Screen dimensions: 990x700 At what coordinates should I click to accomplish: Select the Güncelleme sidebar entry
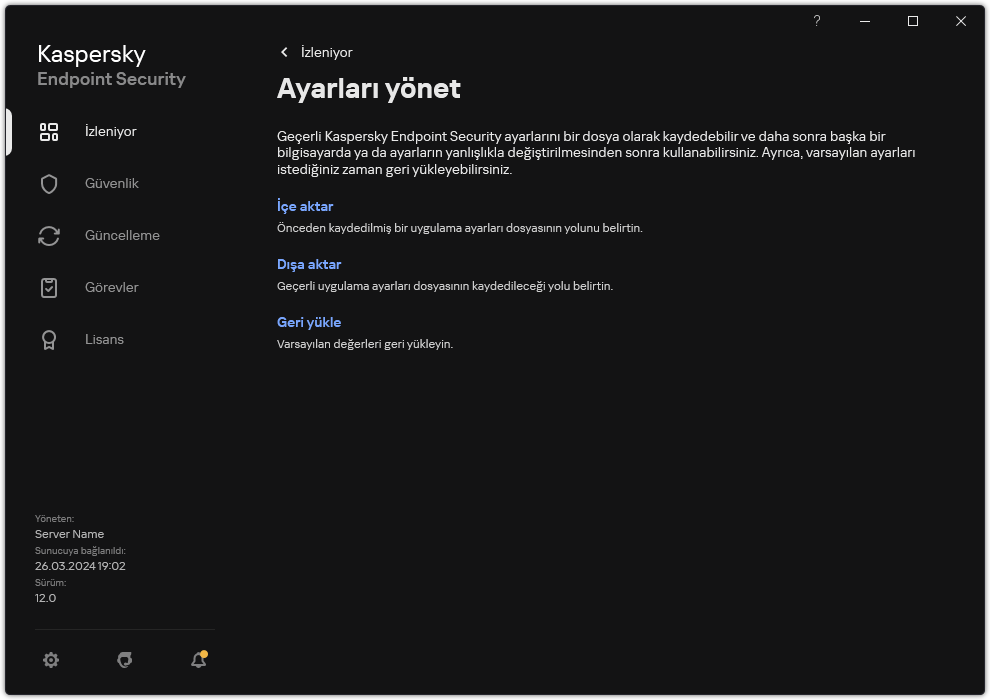[x=111, y=235]
